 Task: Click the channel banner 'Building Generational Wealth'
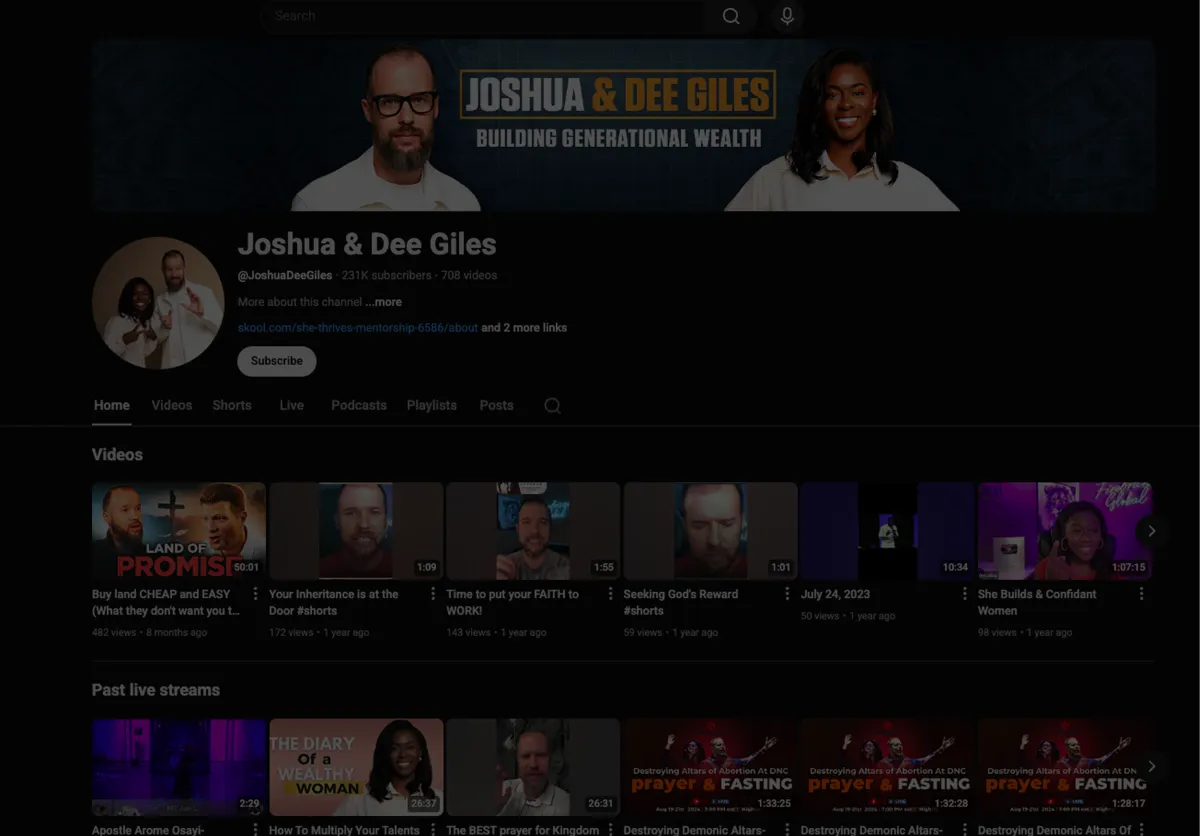(x=623, y=125)
